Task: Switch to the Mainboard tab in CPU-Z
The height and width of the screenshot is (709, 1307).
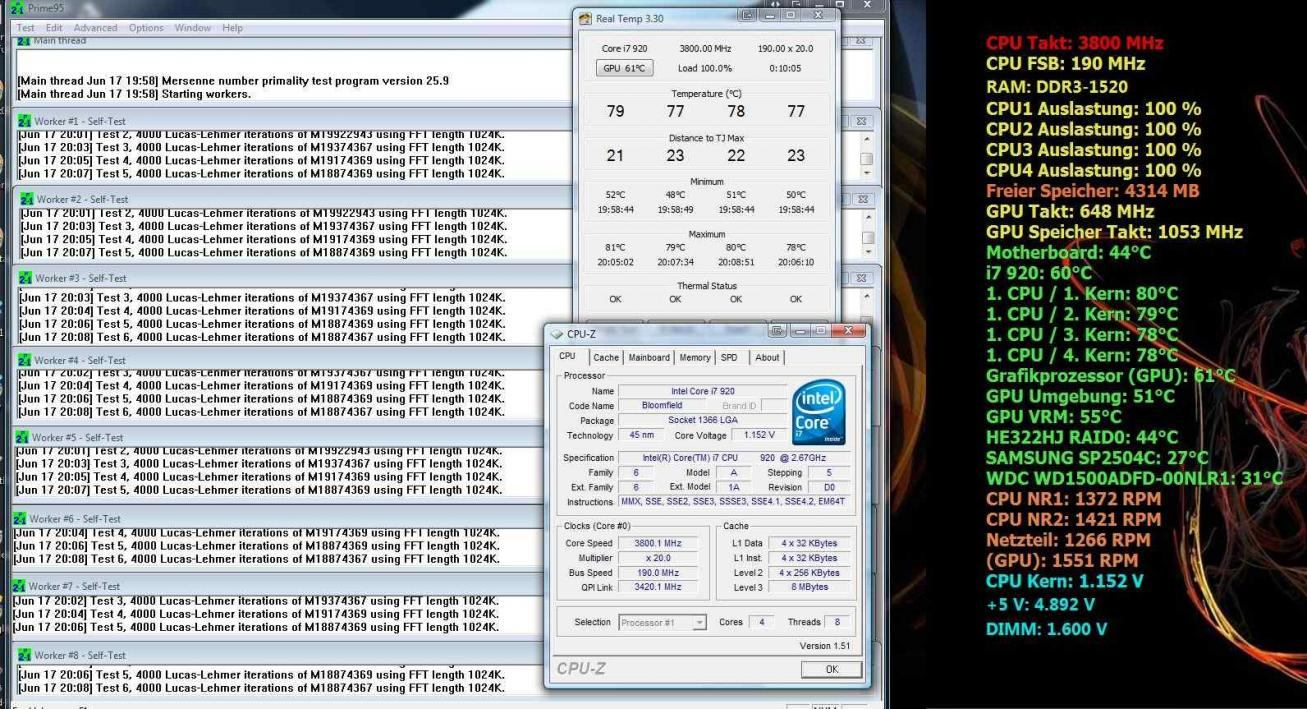Action: point(649,358)
